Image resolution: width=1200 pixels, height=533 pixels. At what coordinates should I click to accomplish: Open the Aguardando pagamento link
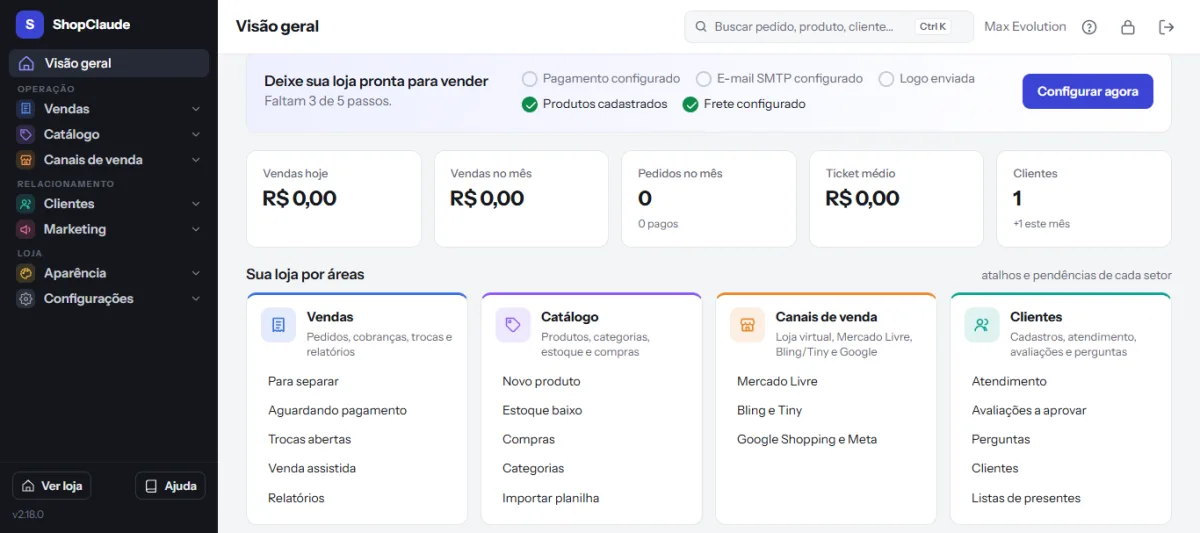[x=337, y=410]
